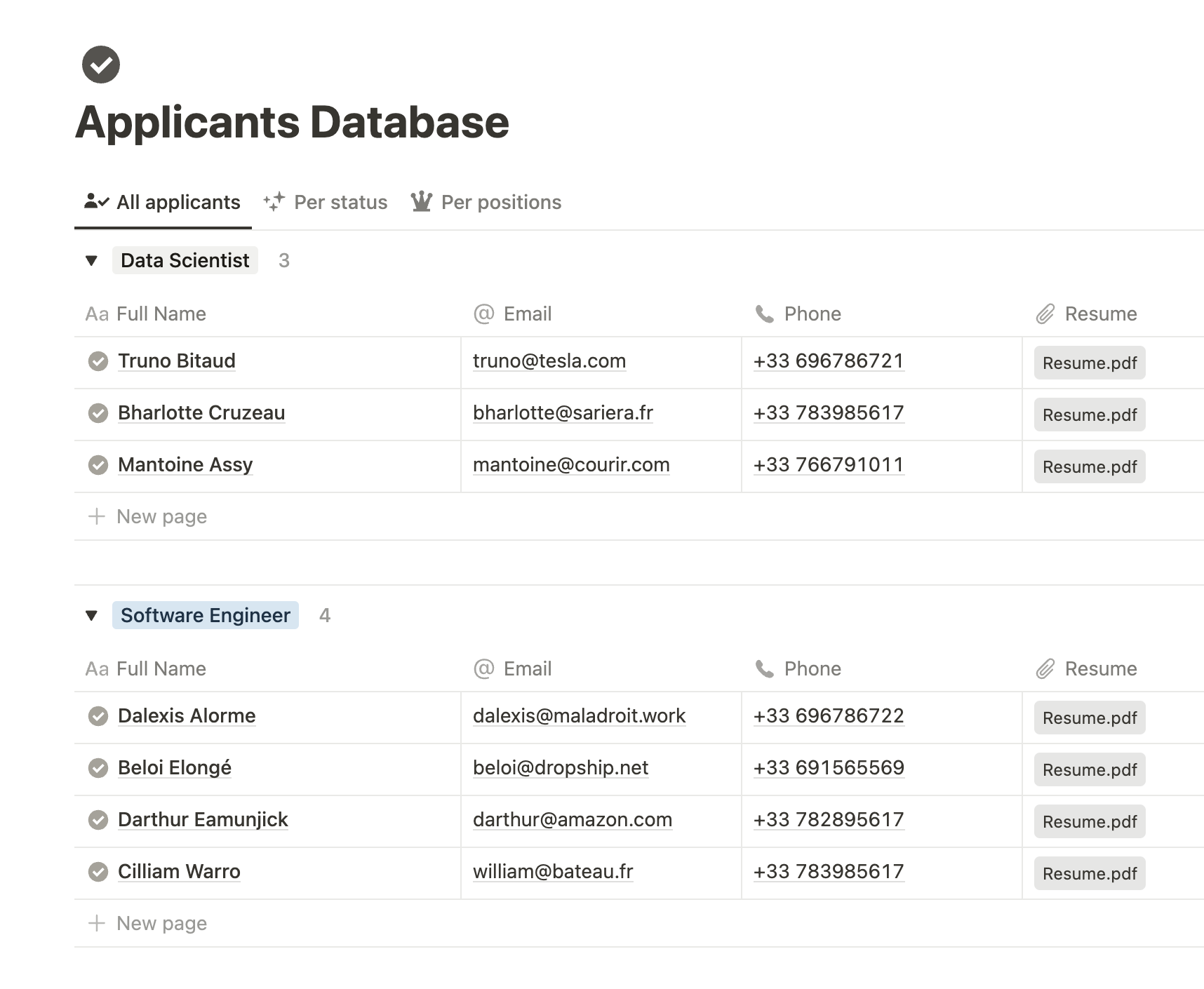Click the paperclip icon in the Resume header
The height and width of the screenshot is (989, 1204).
1046,314
